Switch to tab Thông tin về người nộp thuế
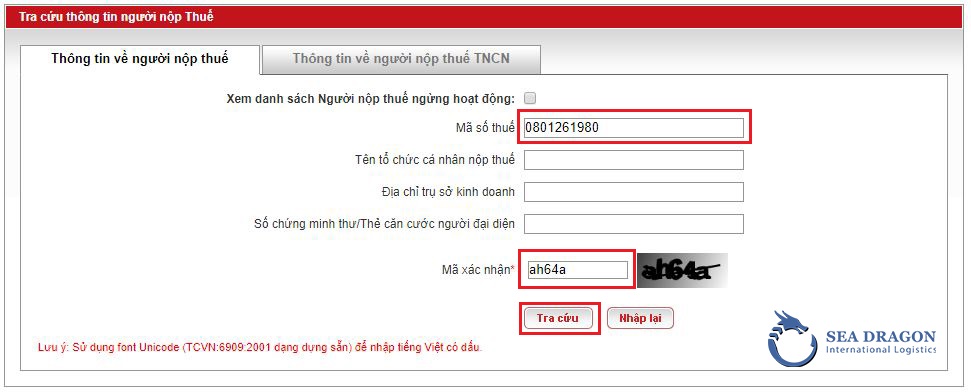This screenshot has height=392, width=971. (140, 59)
